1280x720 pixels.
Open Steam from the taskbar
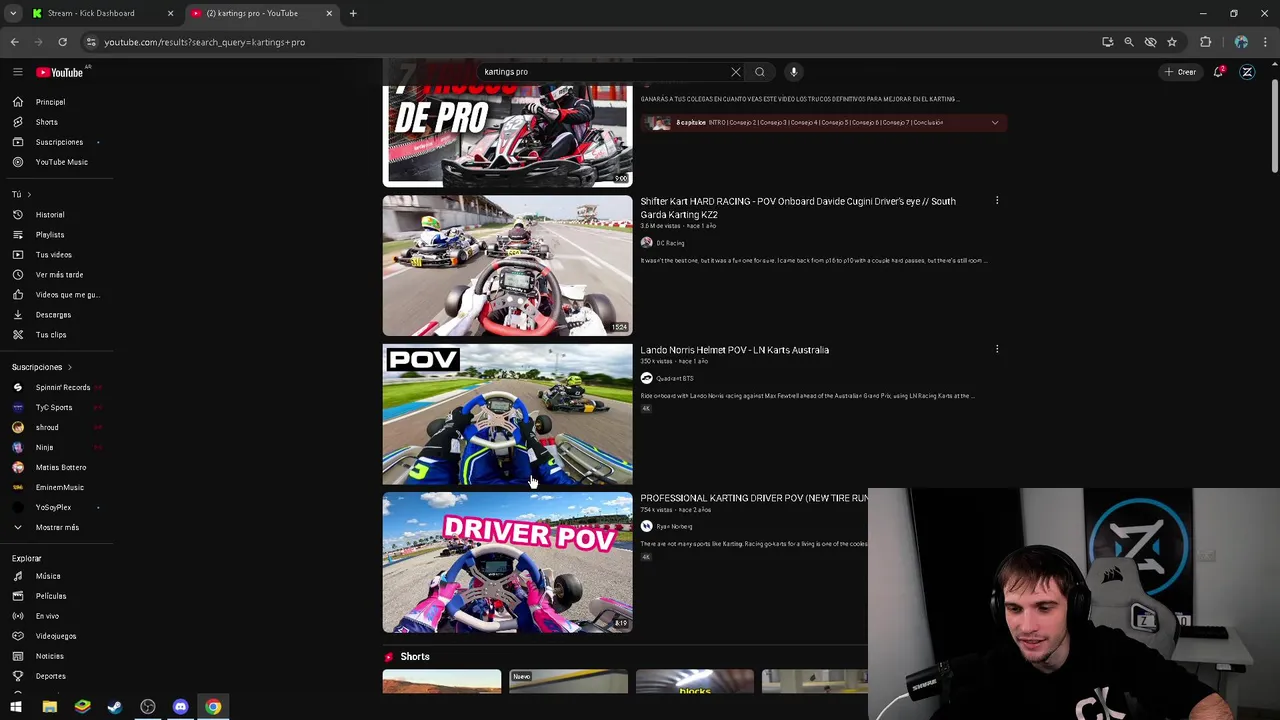click(115, 707)
